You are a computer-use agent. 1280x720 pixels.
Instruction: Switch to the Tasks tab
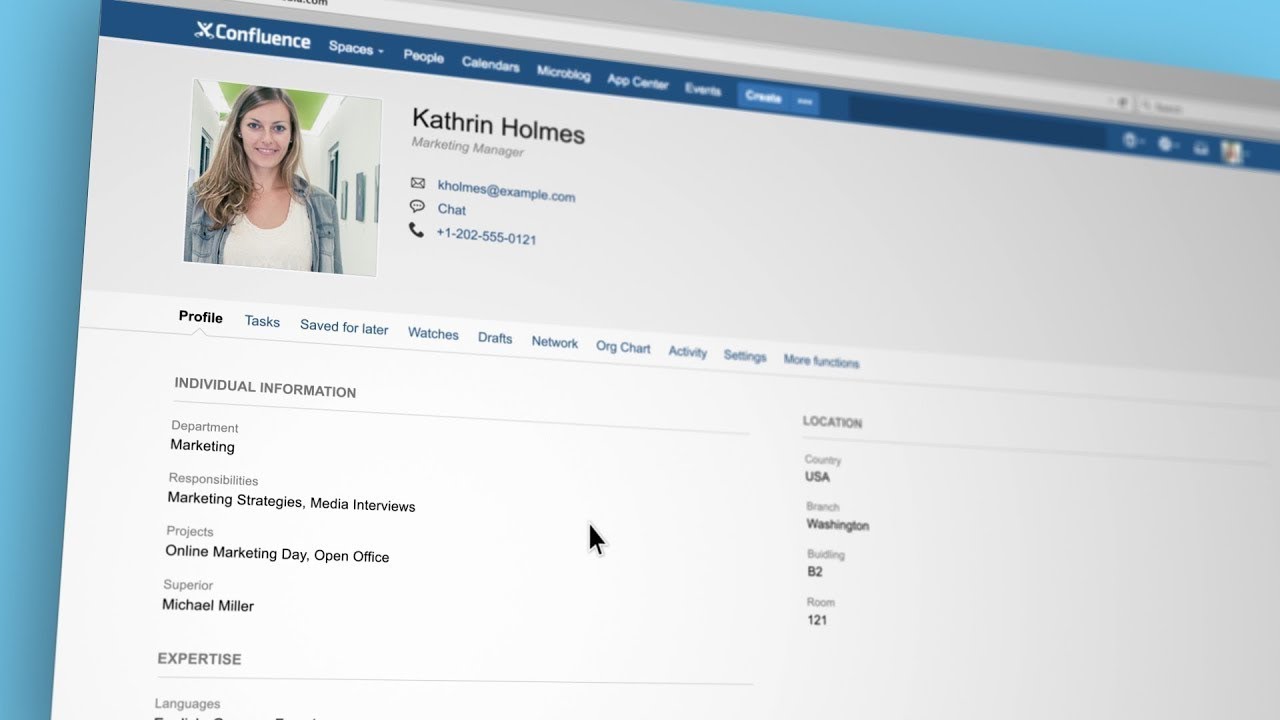[262, 321]
